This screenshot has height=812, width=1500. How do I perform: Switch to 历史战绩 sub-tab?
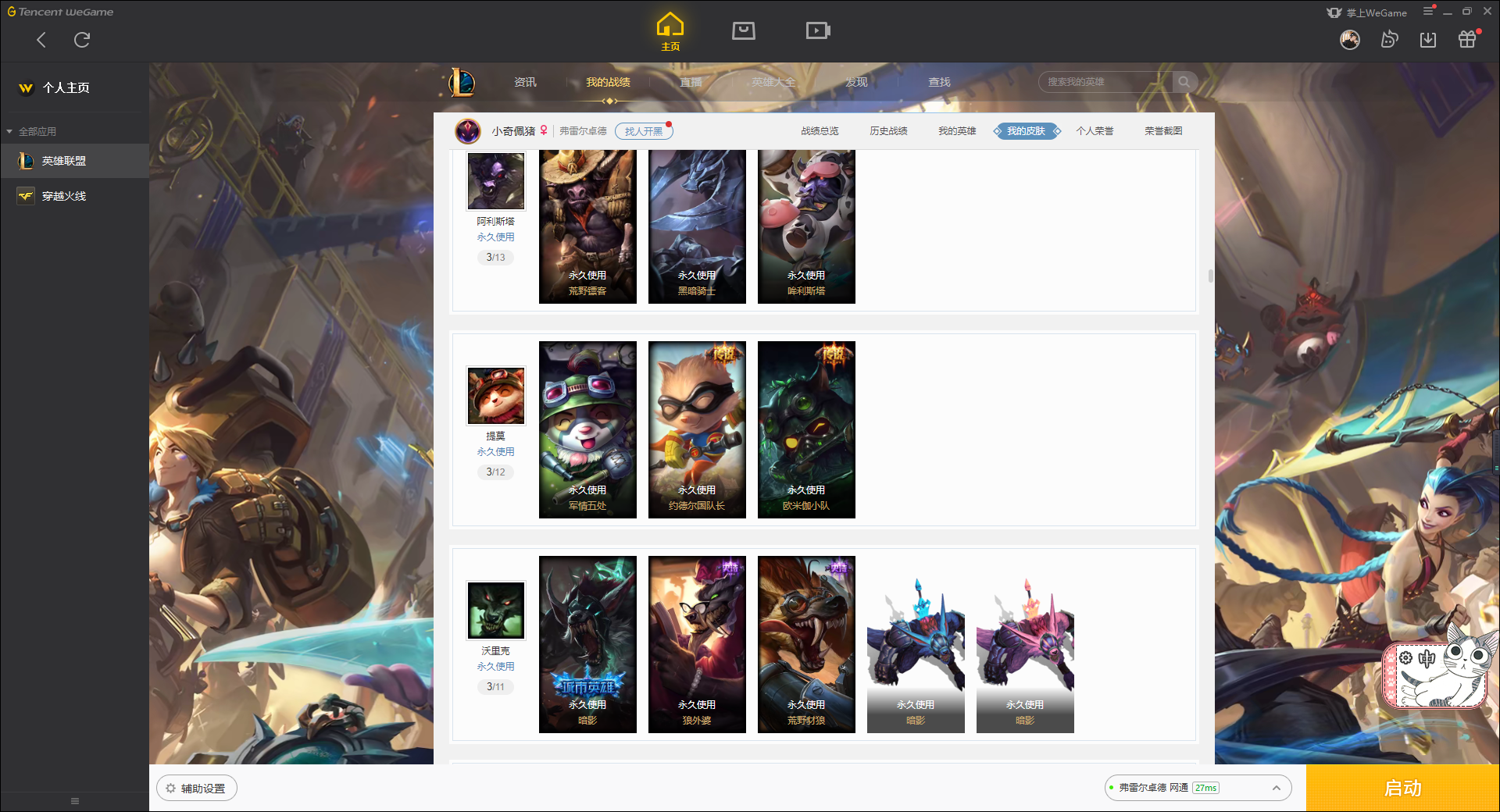[x=888, y=131]
